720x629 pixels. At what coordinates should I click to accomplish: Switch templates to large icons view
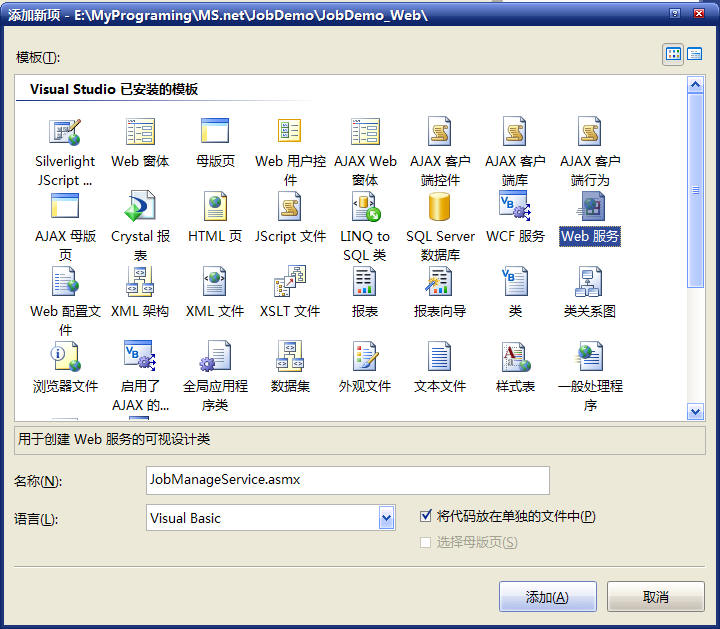pos(673,54)
